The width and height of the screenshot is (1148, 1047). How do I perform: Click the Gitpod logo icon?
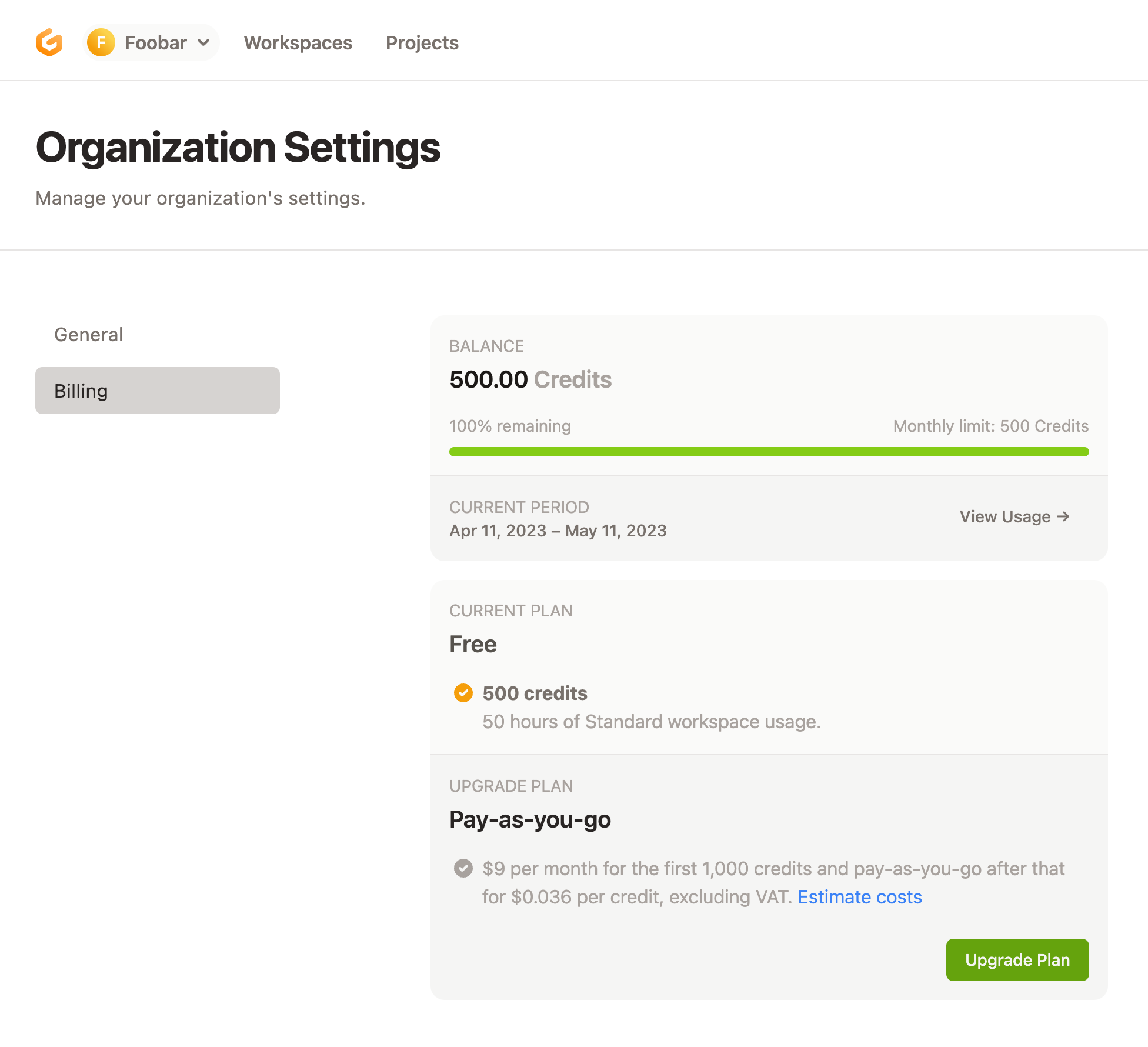(x=49, y=42)
